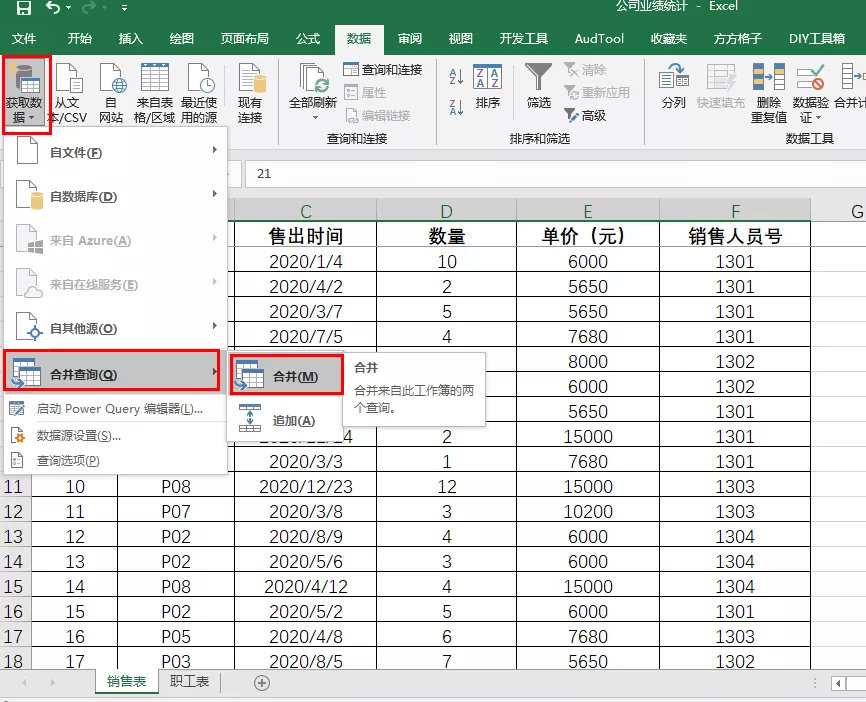866x702 pixels.
Task: Switch to the 开发工具 ribbon tab
Action: (x=524, y=39)
